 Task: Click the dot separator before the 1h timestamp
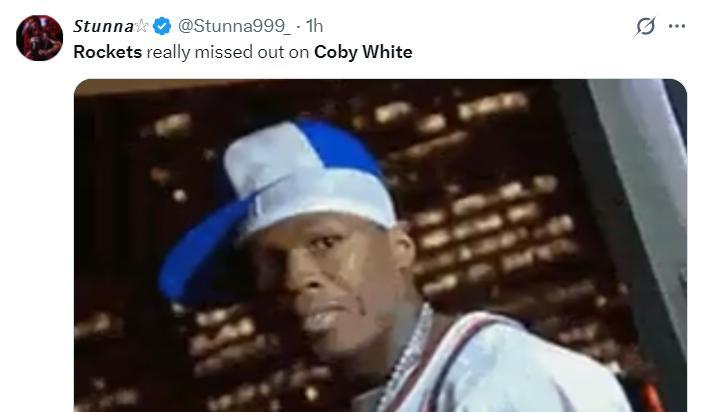[x=299, y=26]
